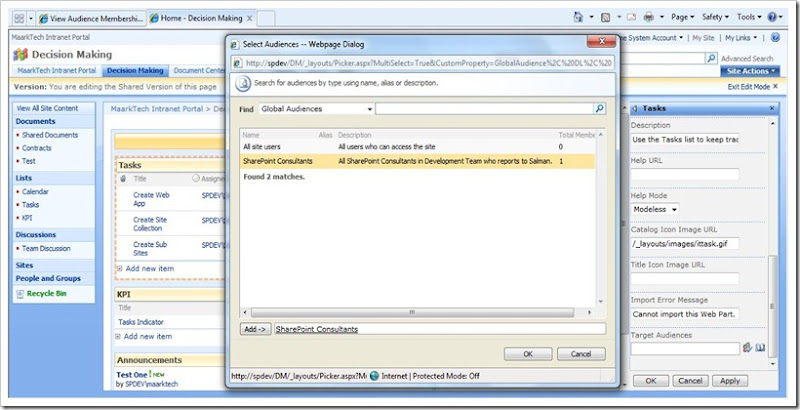
Task: Open the Test One announcement
Action: 132,375
